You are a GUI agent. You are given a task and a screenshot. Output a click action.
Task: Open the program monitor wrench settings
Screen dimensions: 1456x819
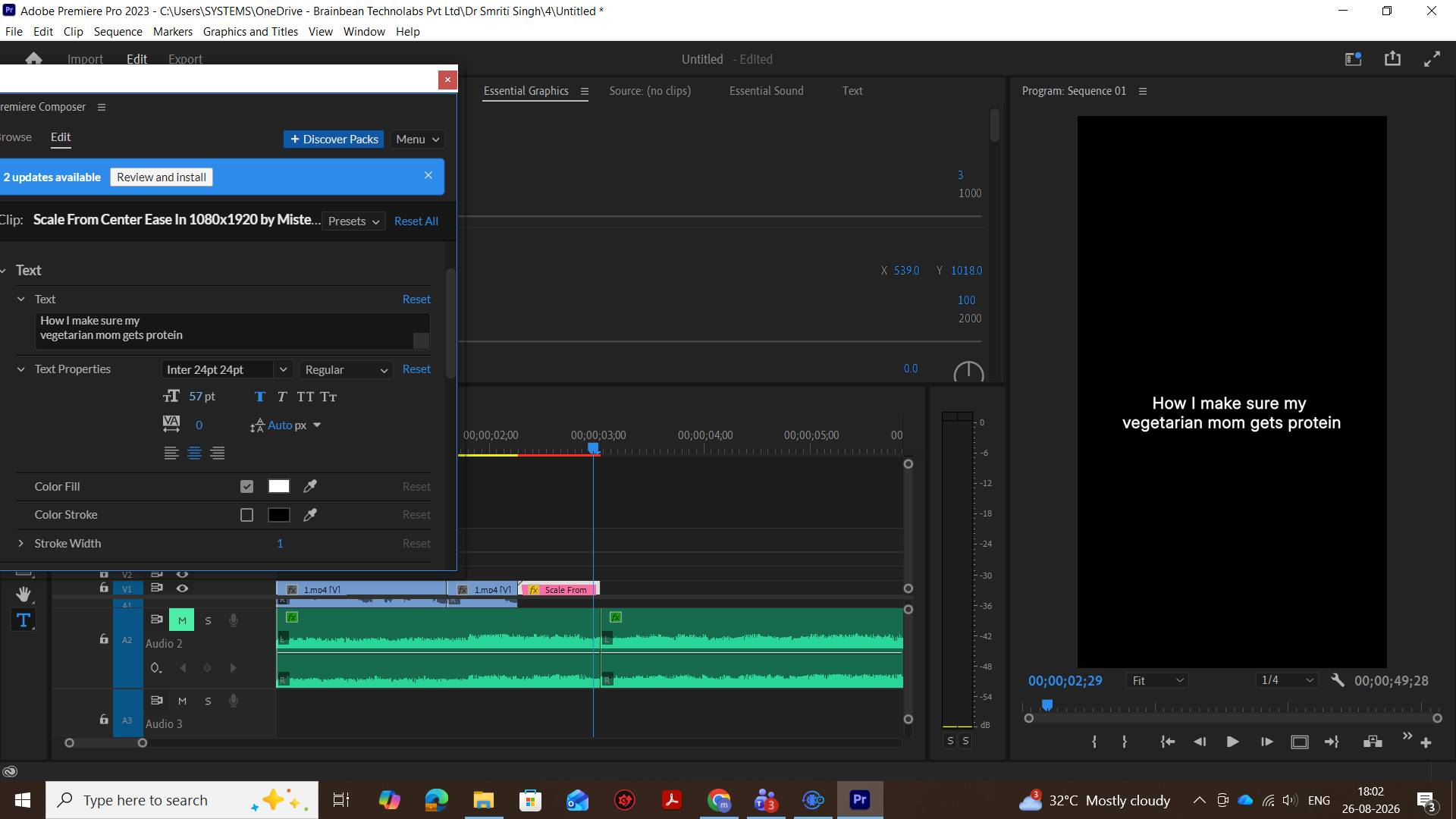point(1338,680)
